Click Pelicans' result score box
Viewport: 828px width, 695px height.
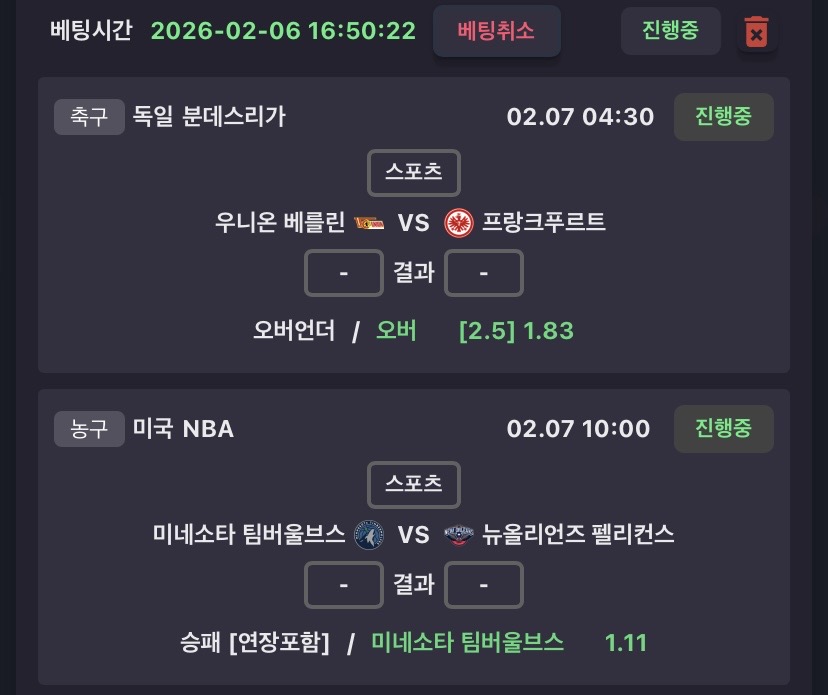click(x=483, y=584)
